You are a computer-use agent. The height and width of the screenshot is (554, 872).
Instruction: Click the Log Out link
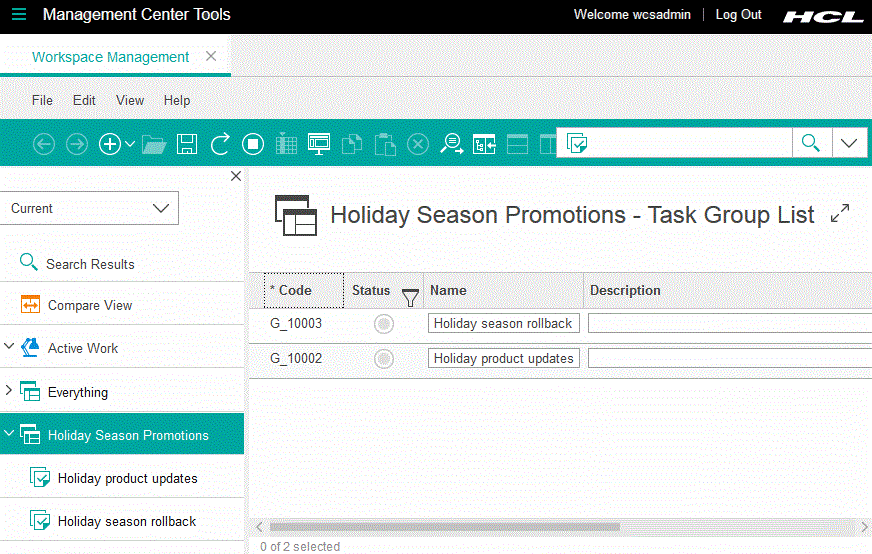click(x=738, y=14)
